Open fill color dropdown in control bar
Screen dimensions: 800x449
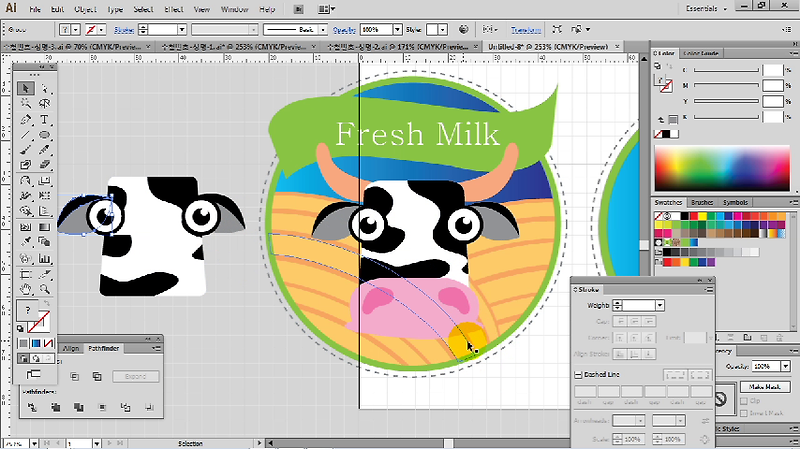(x=76, y=30)
